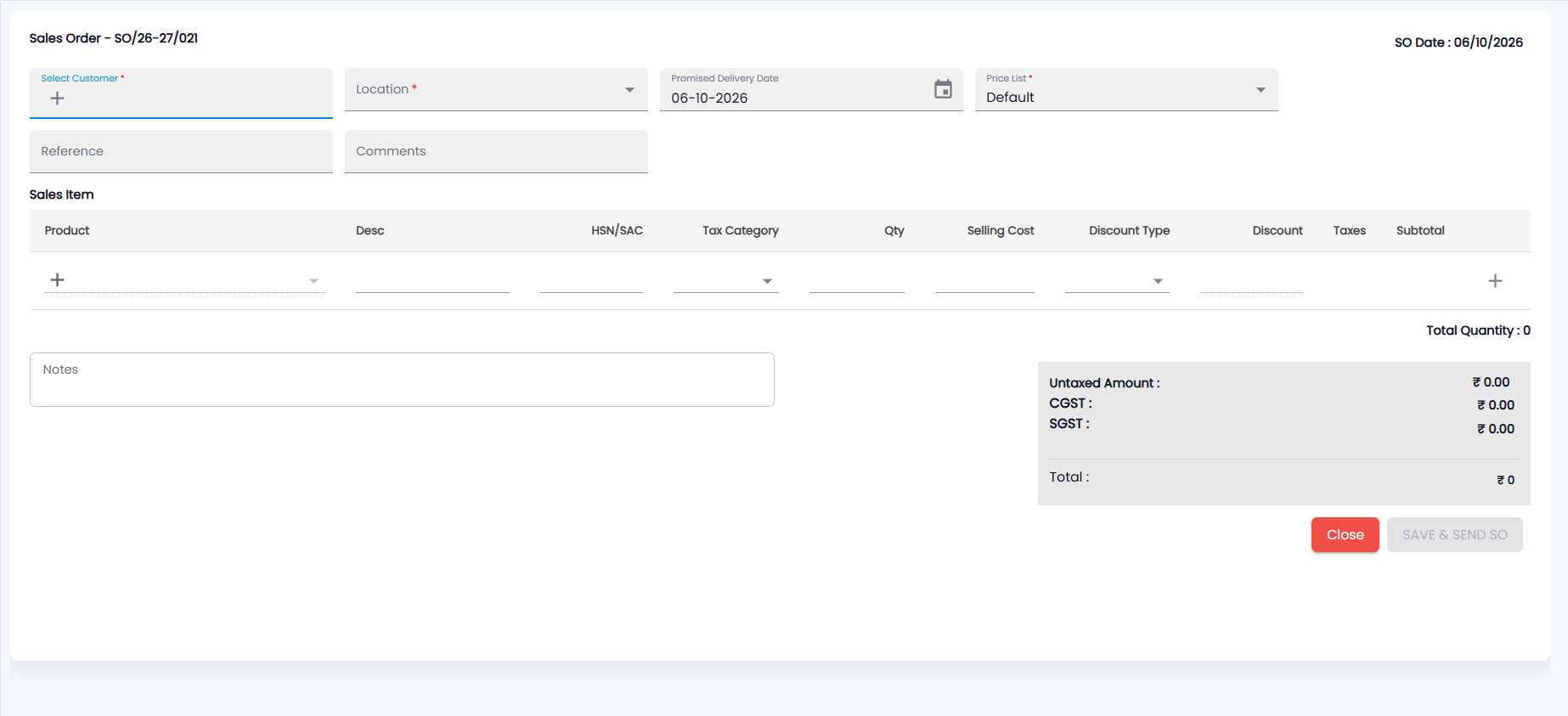
Task: Click the Qty input in the item row
Action: [x=856, y=280]
